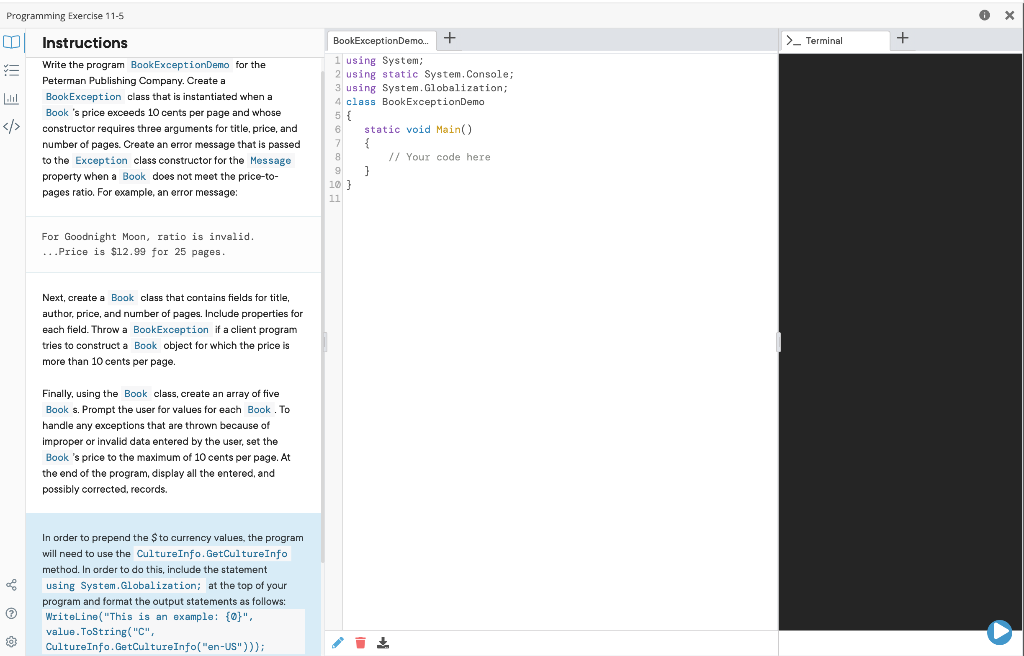The height and width of the screenshot is (656, 1024).
Task: Click the blue pencil edit icon
Action: pyautogui.click(x=337, y=642)
